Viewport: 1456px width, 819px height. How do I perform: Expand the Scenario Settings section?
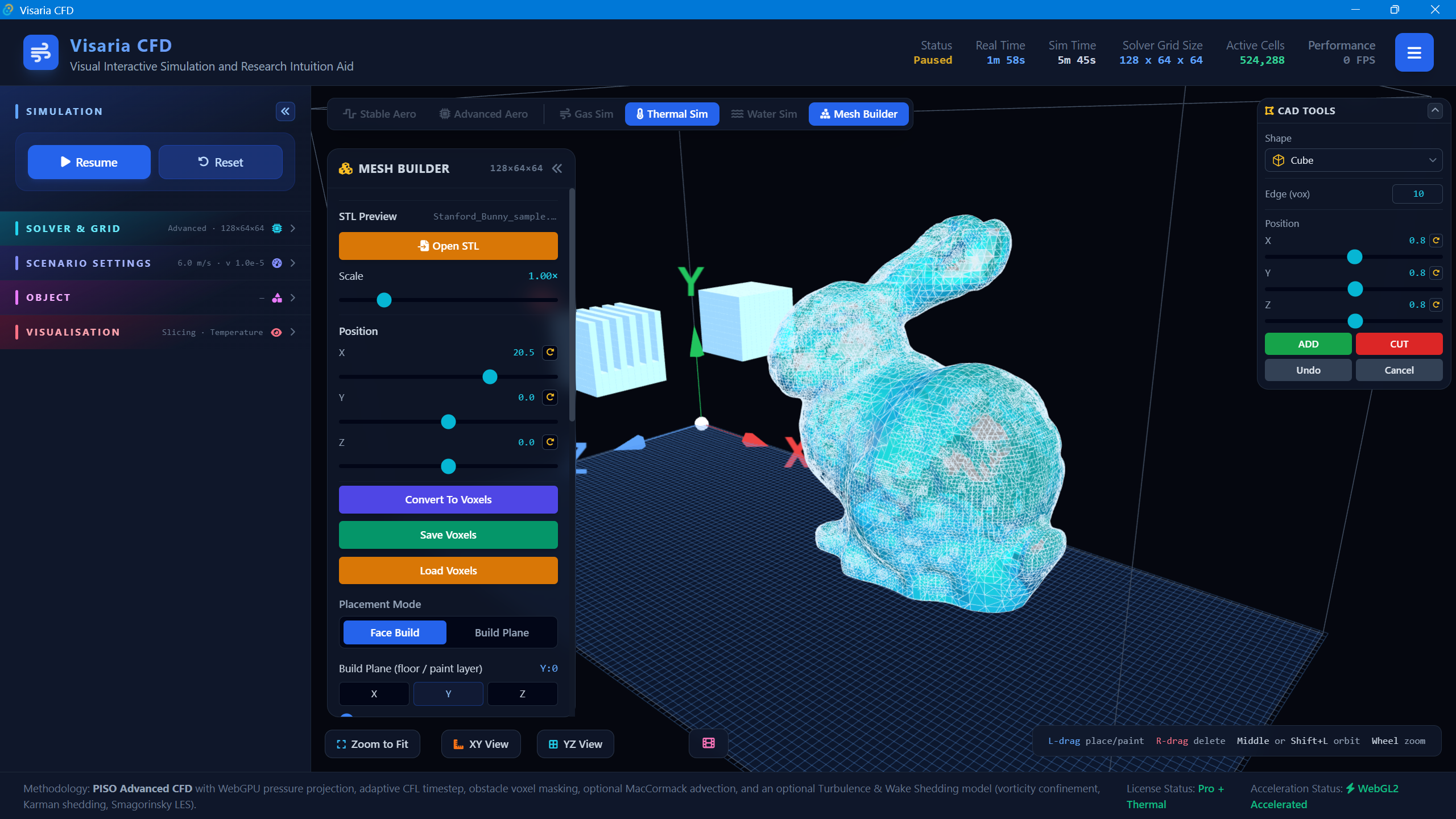tap(293, 263)
